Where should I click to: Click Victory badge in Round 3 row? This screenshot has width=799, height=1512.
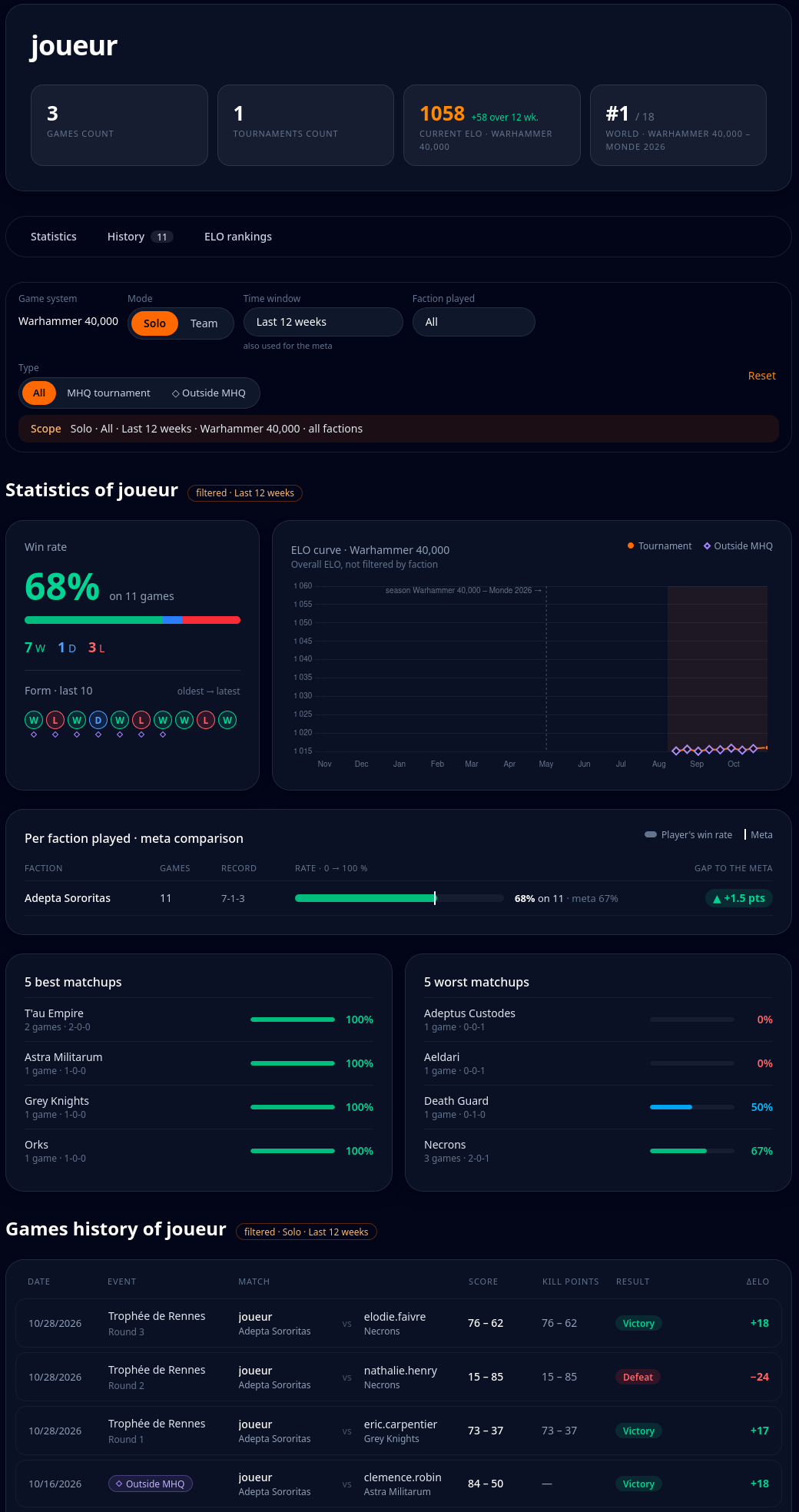pyautogui.click(x=638, y=1323)
